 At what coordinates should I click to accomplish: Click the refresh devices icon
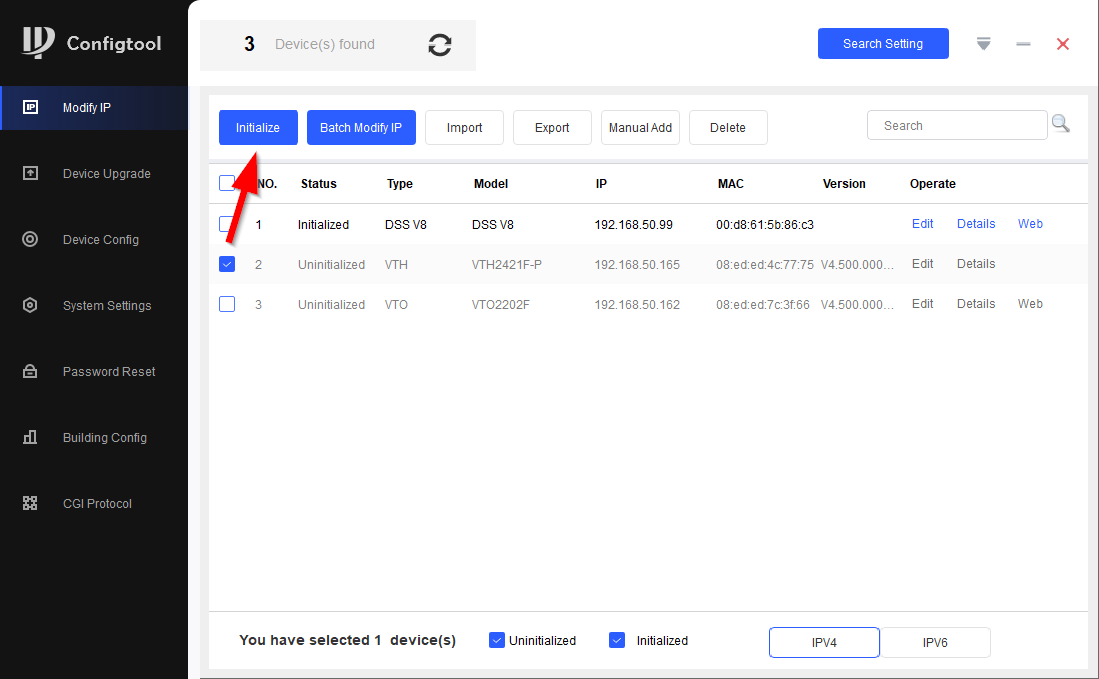pos(440,45)
